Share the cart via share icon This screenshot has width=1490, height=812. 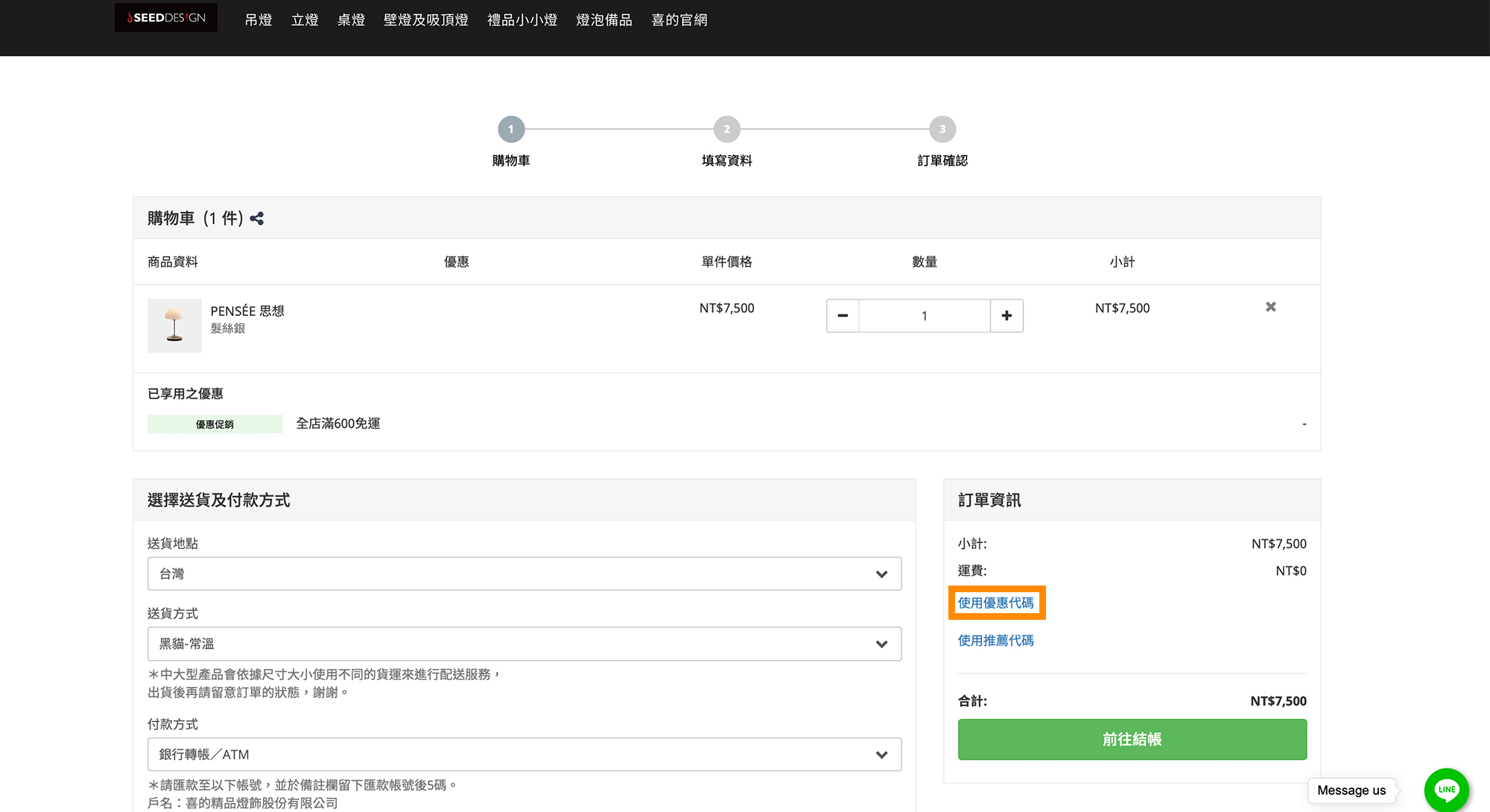[x=257, y=218]
